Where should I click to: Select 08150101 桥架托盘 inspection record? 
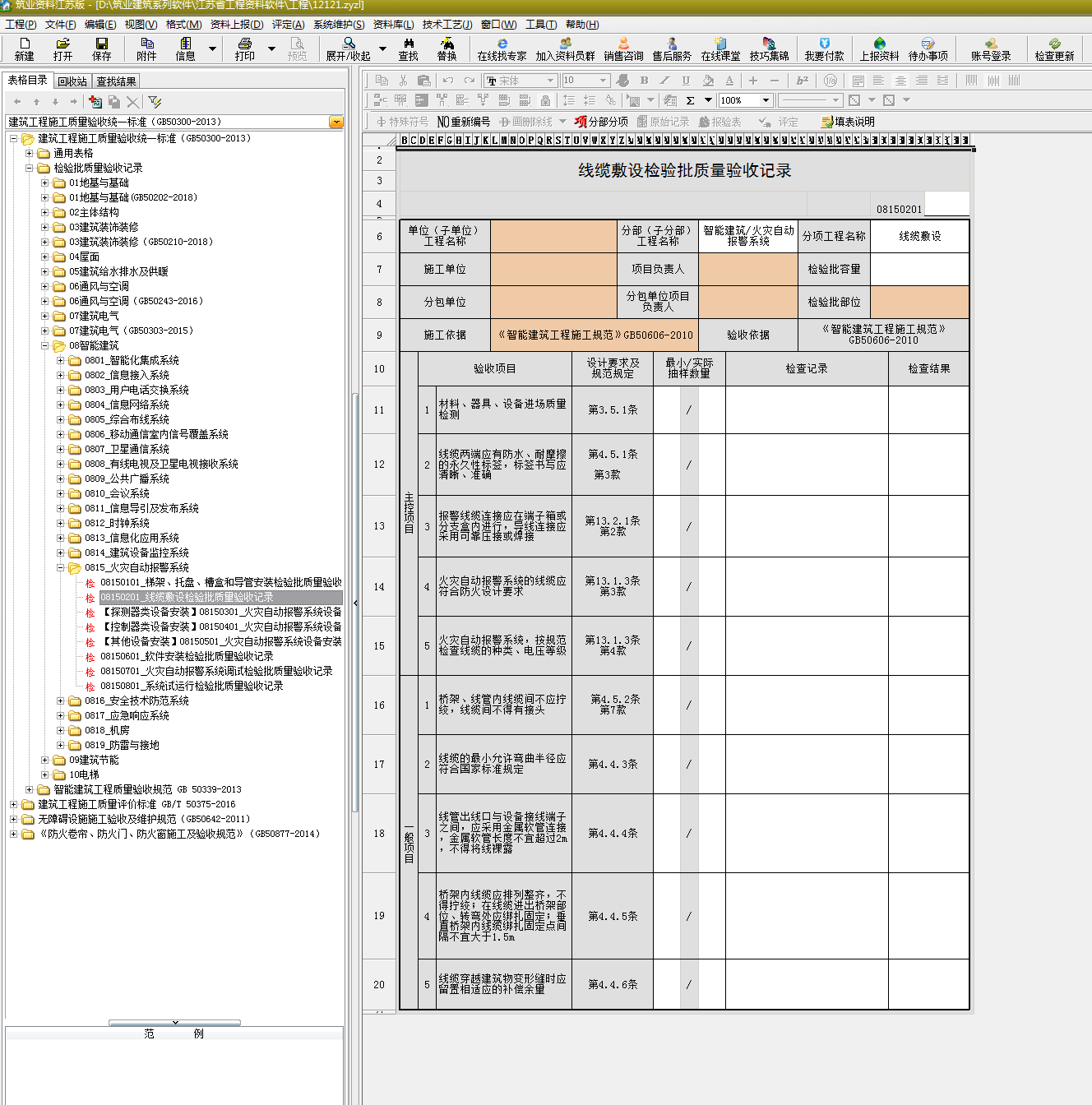(221, 582)
